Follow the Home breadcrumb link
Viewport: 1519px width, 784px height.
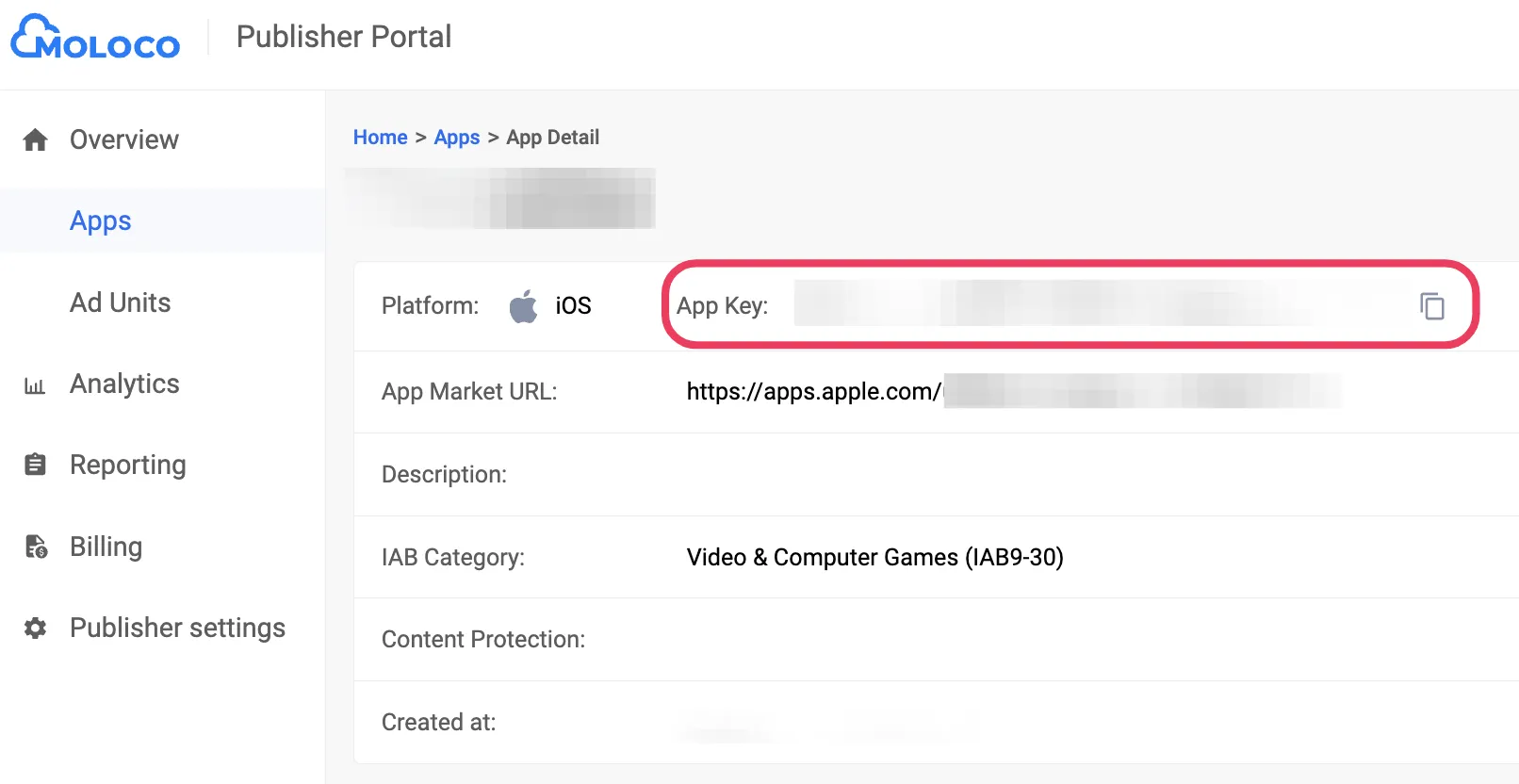[x=381, y=138]
